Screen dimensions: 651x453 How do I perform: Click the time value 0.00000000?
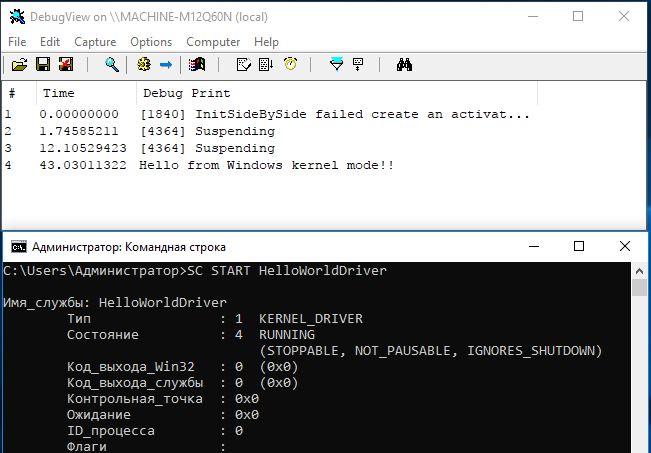[x=79, y=114]
